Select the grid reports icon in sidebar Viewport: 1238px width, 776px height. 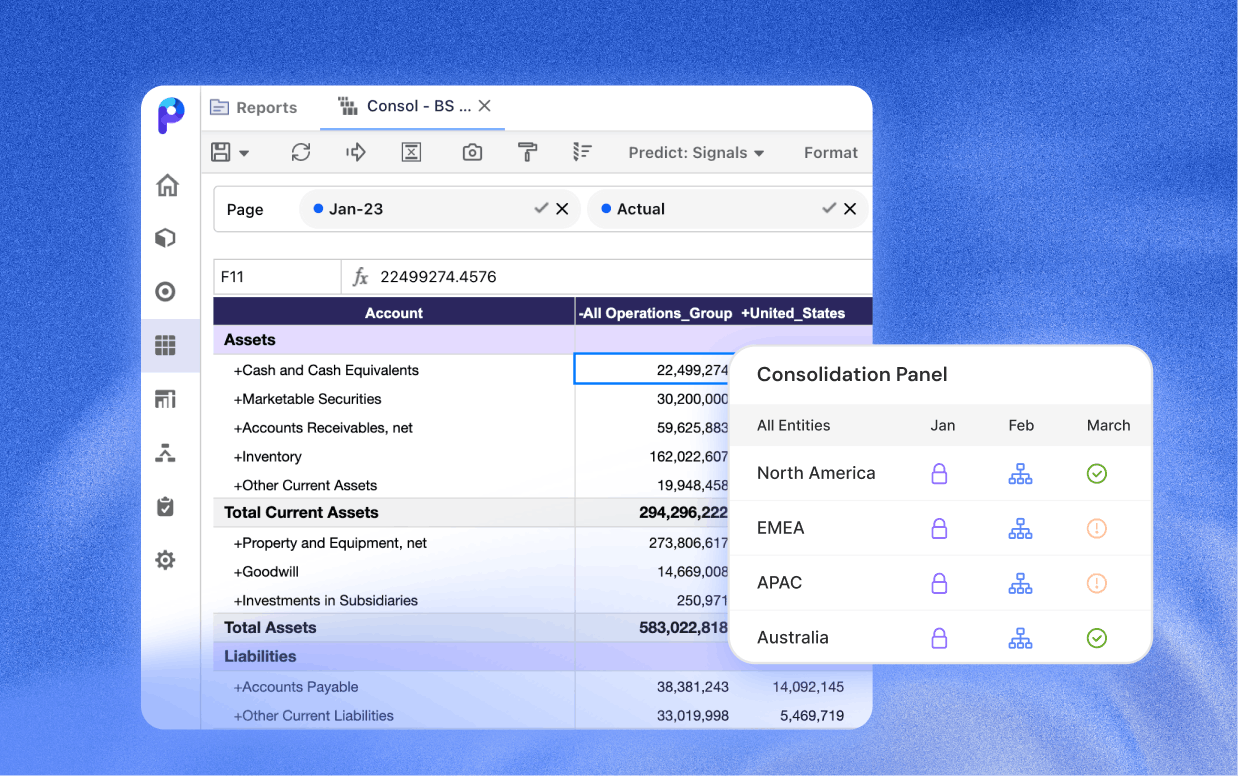[166, 346]
